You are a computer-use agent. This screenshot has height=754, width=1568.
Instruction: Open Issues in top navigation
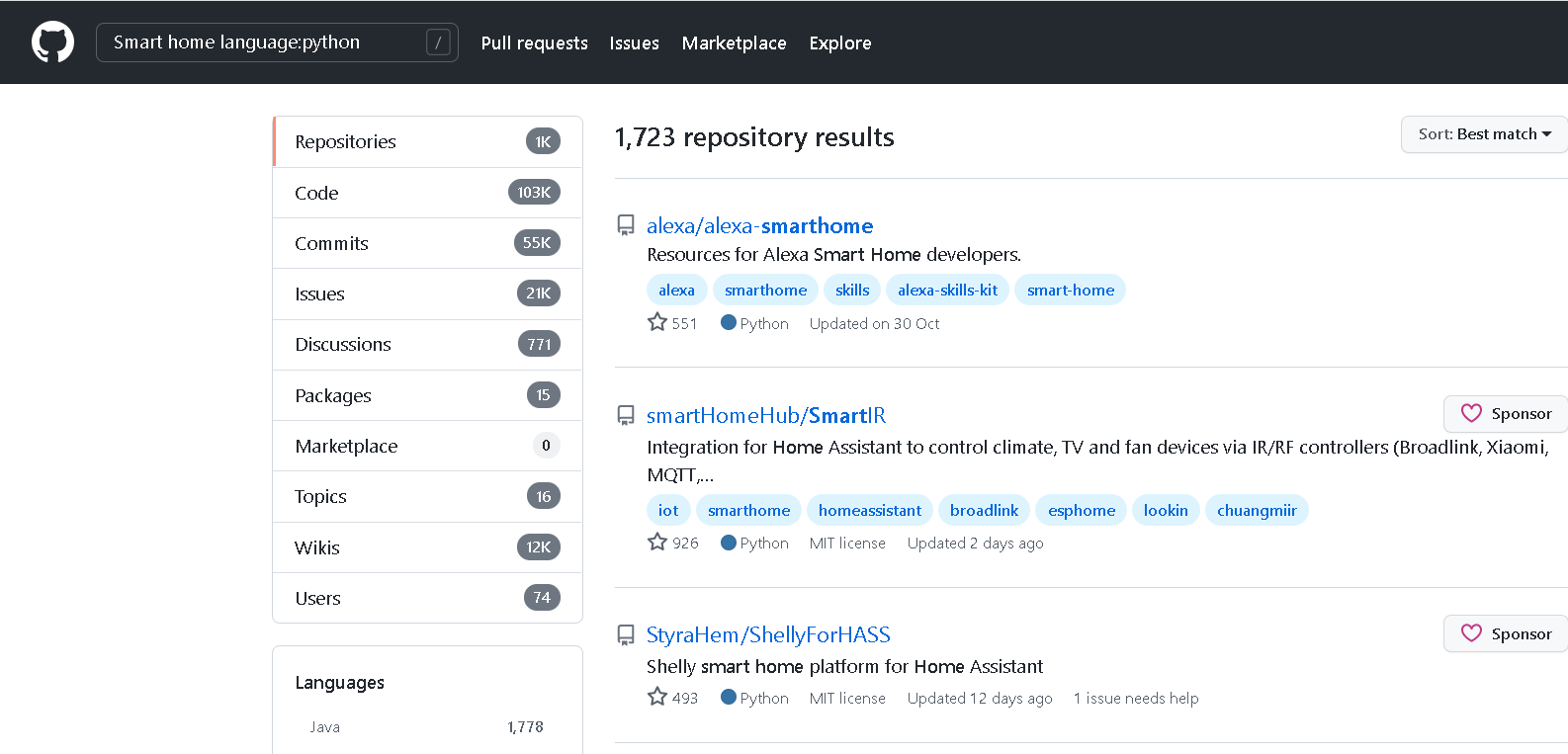[x=634, y=42]
